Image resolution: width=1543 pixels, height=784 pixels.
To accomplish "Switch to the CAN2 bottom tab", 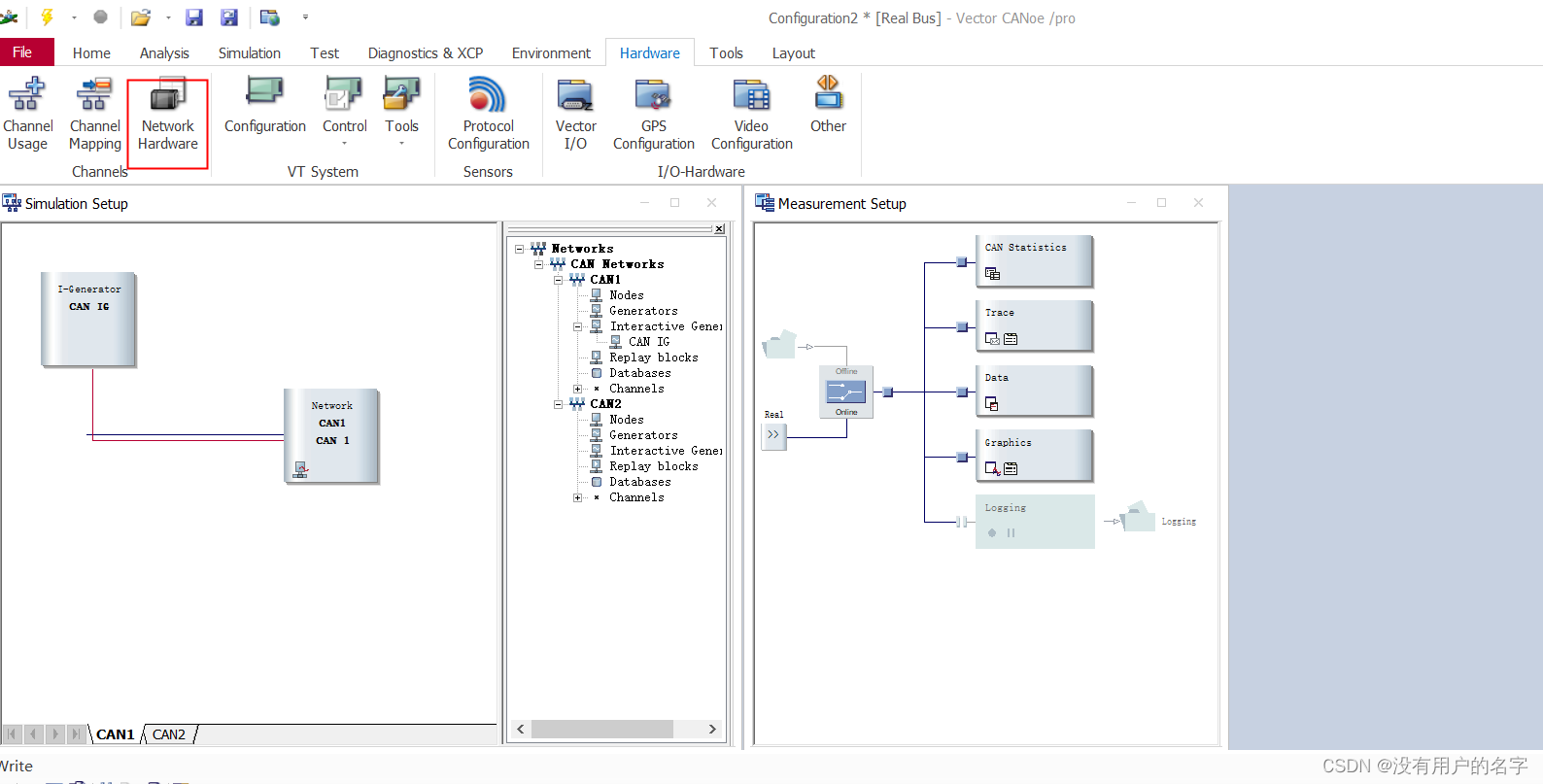I will point(169,734).
